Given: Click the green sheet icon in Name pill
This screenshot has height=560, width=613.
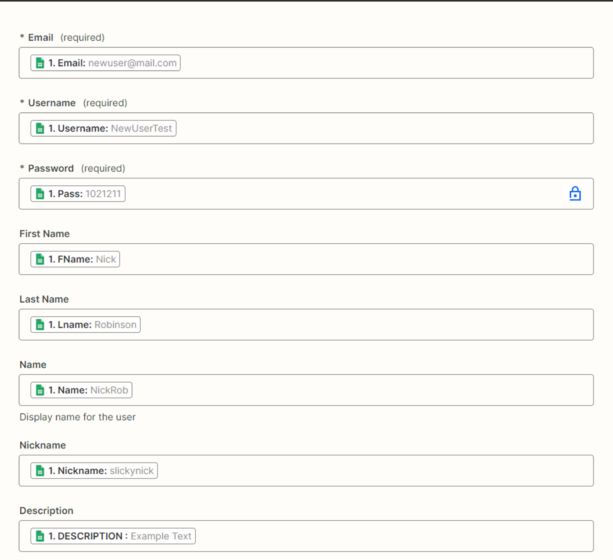Looking at the screenshot, I should [40, 390].
